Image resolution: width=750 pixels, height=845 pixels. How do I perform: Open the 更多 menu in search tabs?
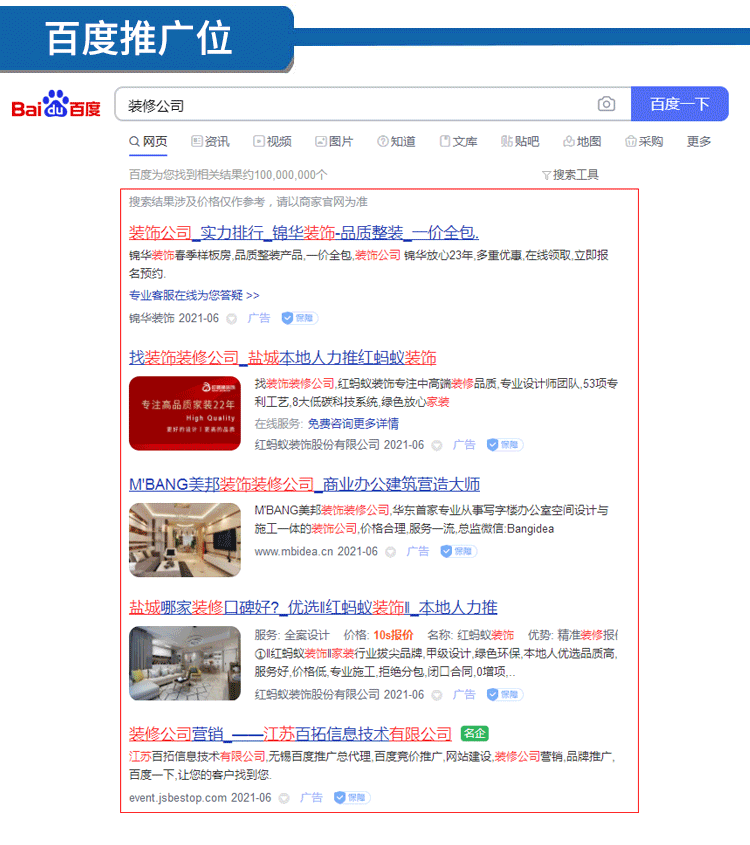pos(699,142)
